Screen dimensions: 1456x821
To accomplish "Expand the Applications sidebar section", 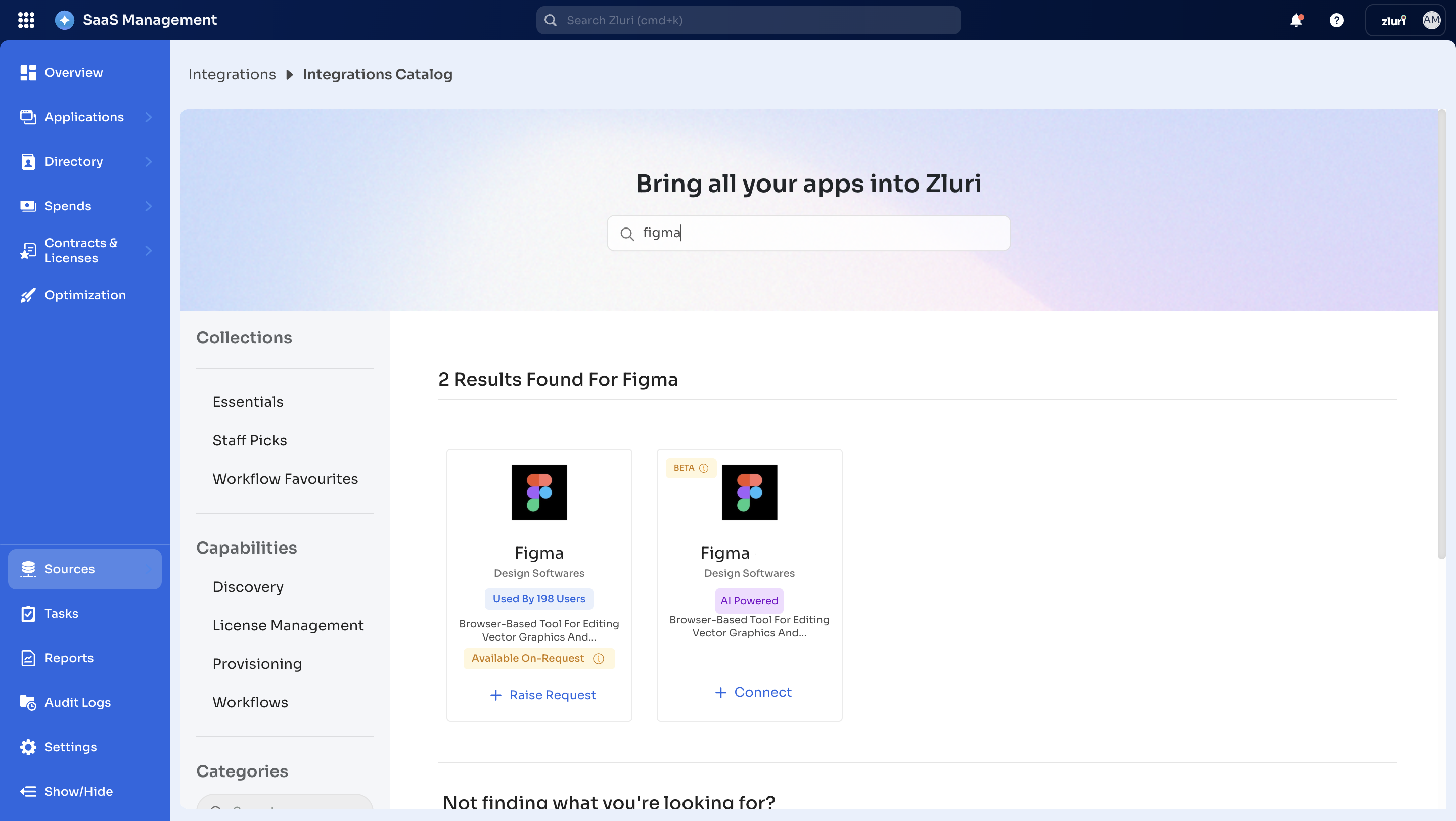I will click(149, 117).
